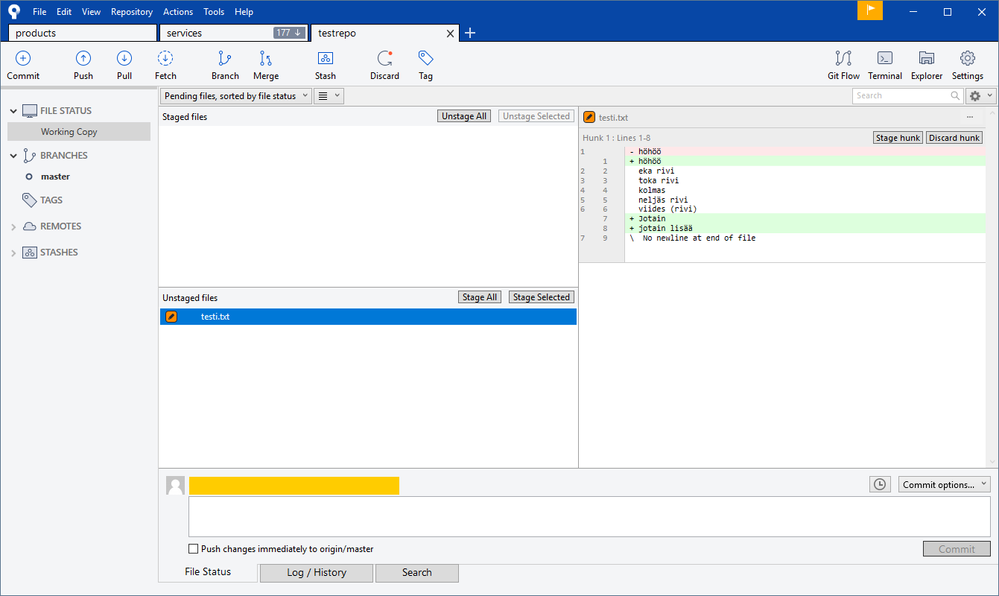Add a new repository tab

[x=470, y=33]
